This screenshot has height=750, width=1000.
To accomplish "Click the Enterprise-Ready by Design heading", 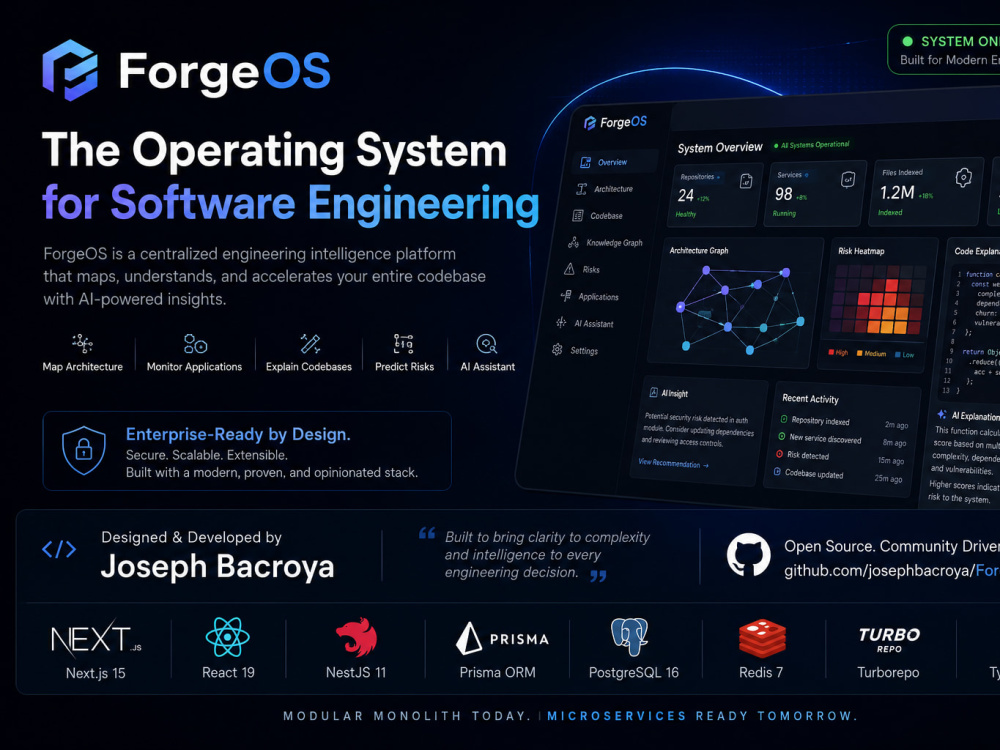I will (238, 434).
